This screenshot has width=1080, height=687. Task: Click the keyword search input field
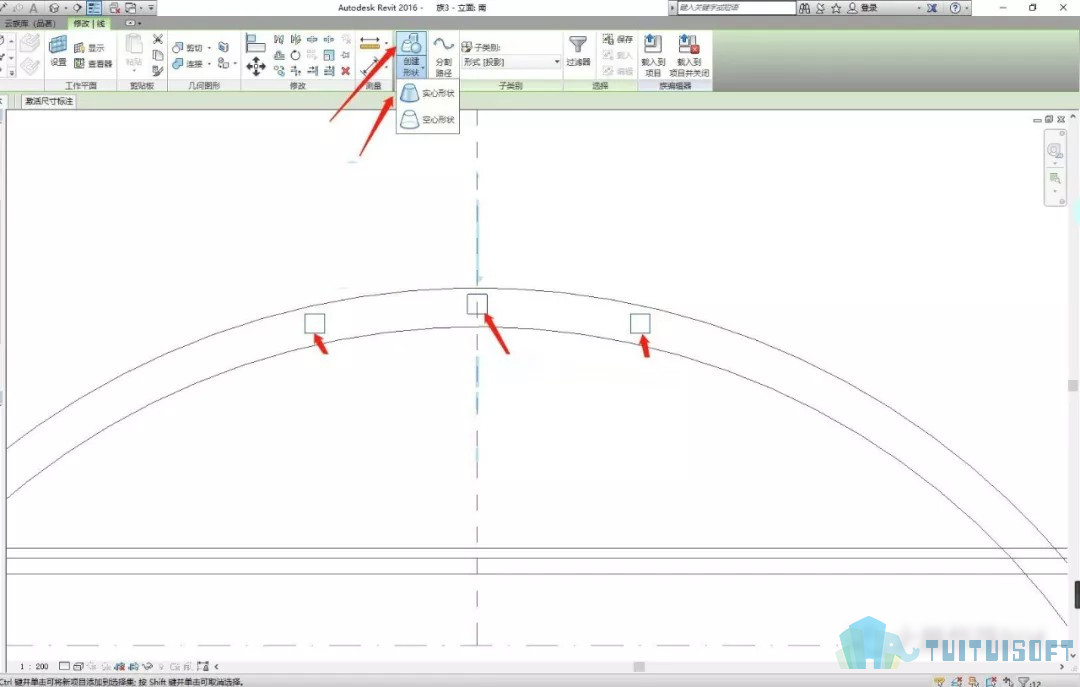736,8
